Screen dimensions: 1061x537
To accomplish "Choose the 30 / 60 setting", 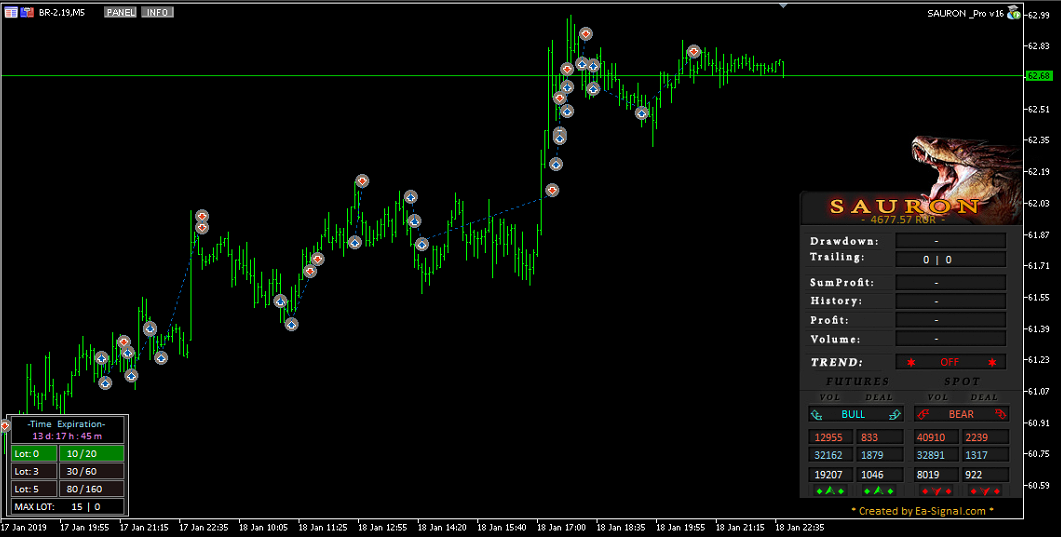I will point(91,471).
